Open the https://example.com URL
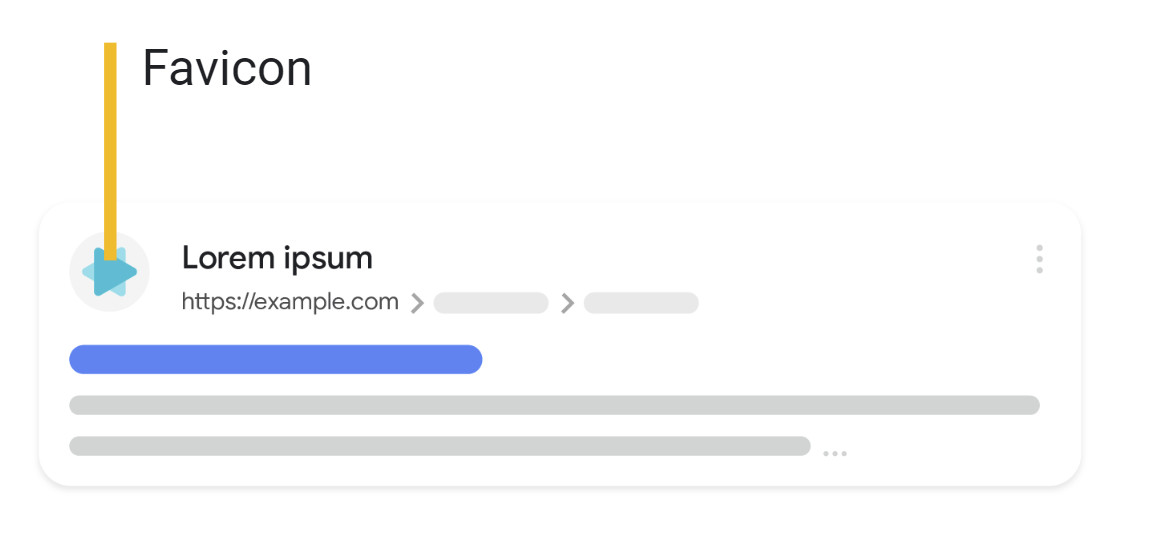The image size is (1158, 533). pyautogui.click(x=290, y=302)
